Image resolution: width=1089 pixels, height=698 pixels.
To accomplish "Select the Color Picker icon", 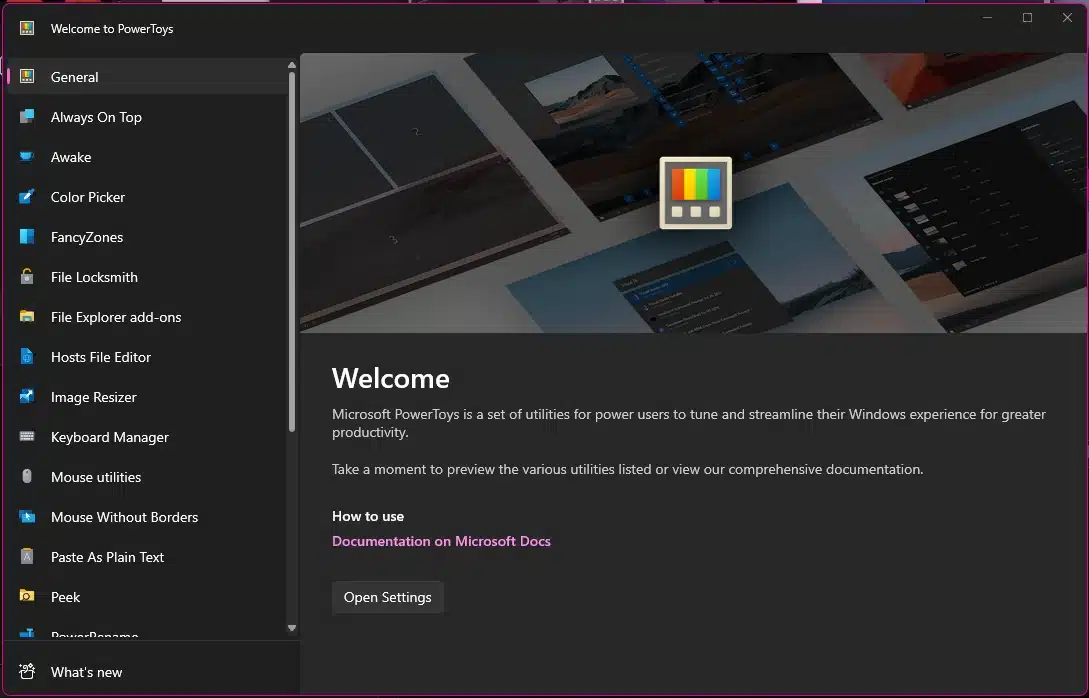I will [x=27, y=197].
